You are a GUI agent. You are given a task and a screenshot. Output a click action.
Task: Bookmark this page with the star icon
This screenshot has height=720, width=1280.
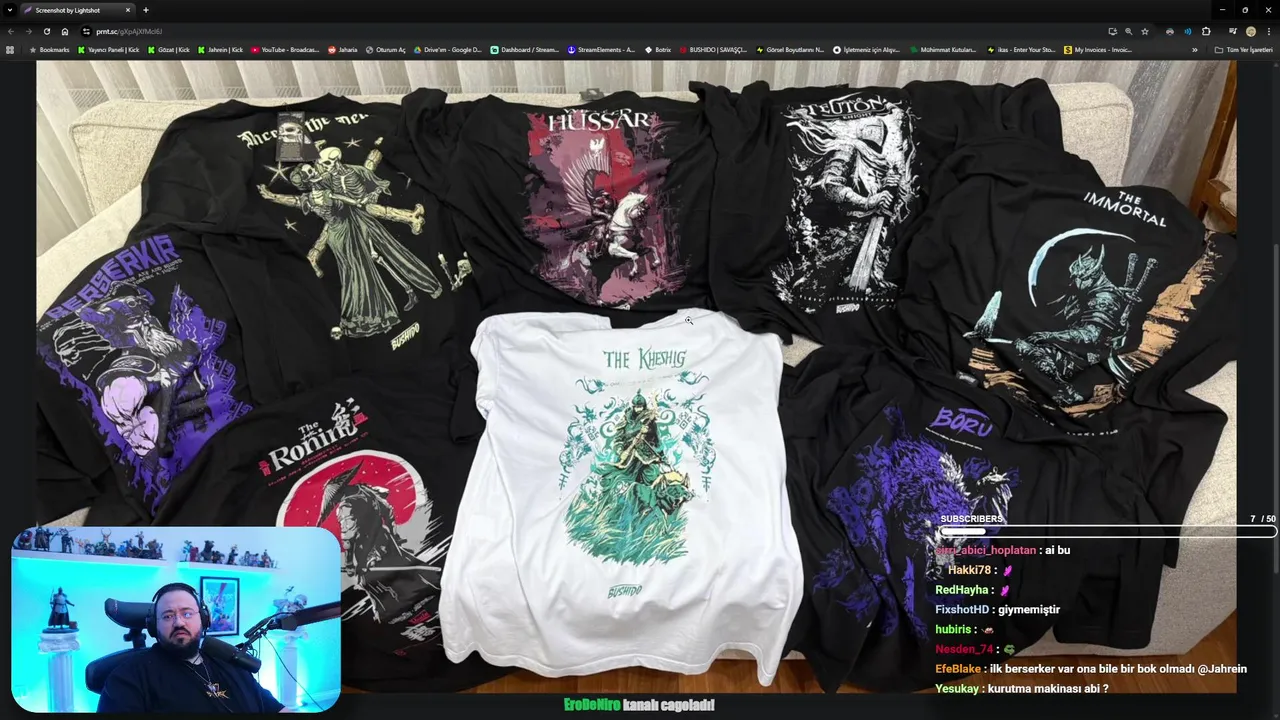(x=1145, y=31)
